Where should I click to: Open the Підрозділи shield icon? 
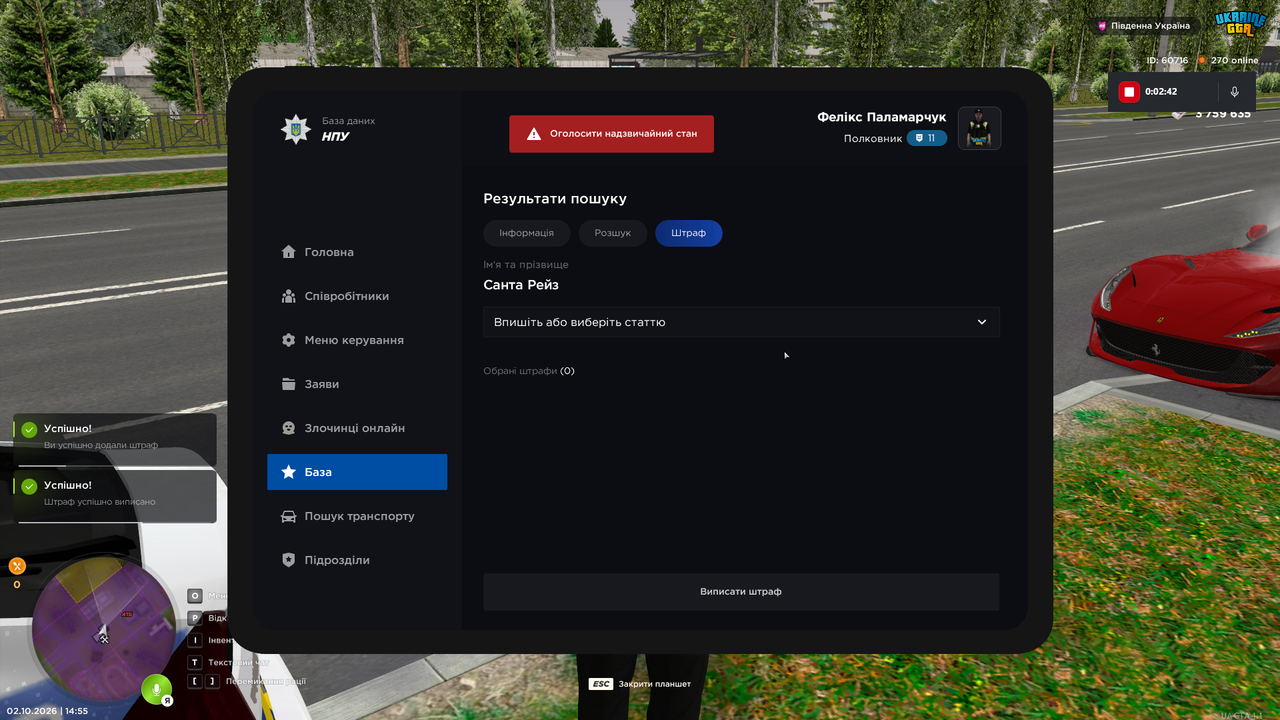pos(289,560)
